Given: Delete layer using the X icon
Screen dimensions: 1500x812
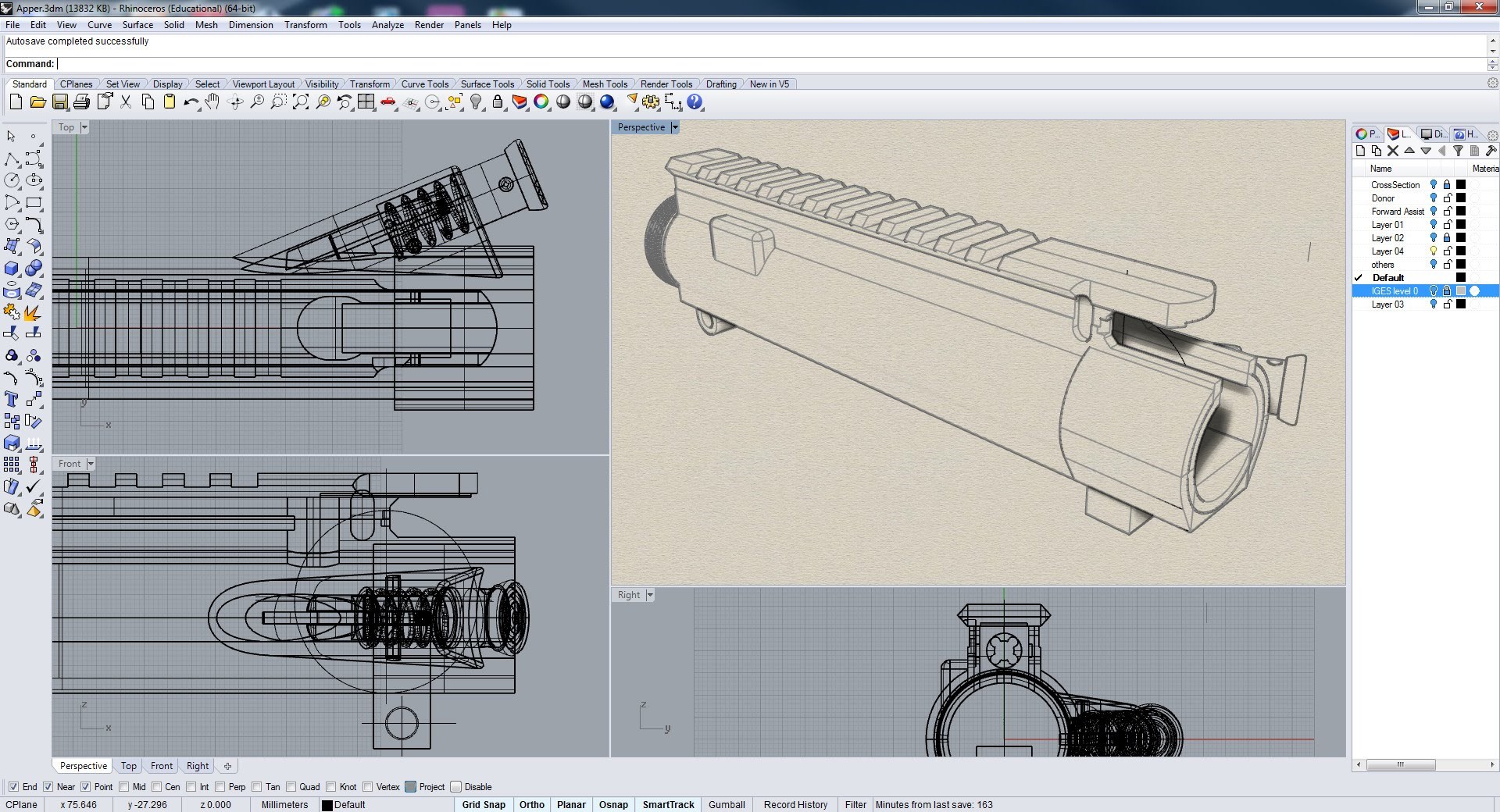Looking at the screenshot, I should pos(1393,151).
